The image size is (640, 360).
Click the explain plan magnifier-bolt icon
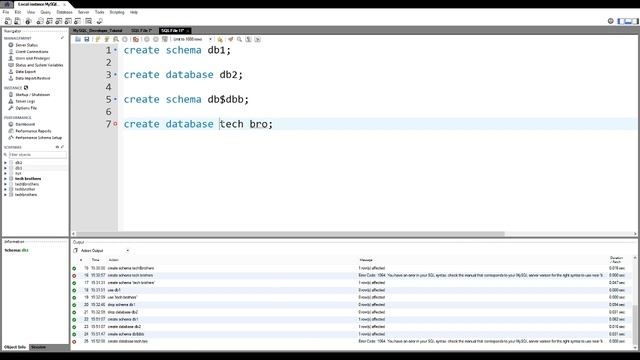(x=116, y=40)
